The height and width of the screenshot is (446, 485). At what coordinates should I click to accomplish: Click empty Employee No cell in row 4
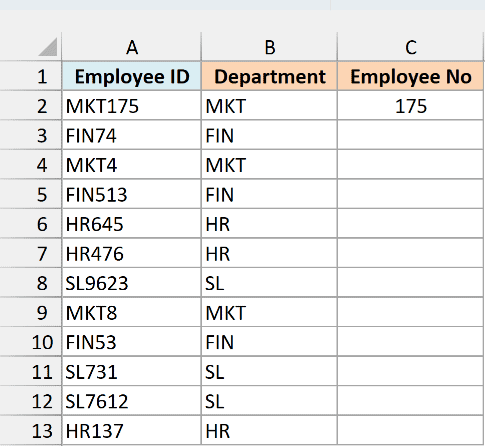(411, 165)
